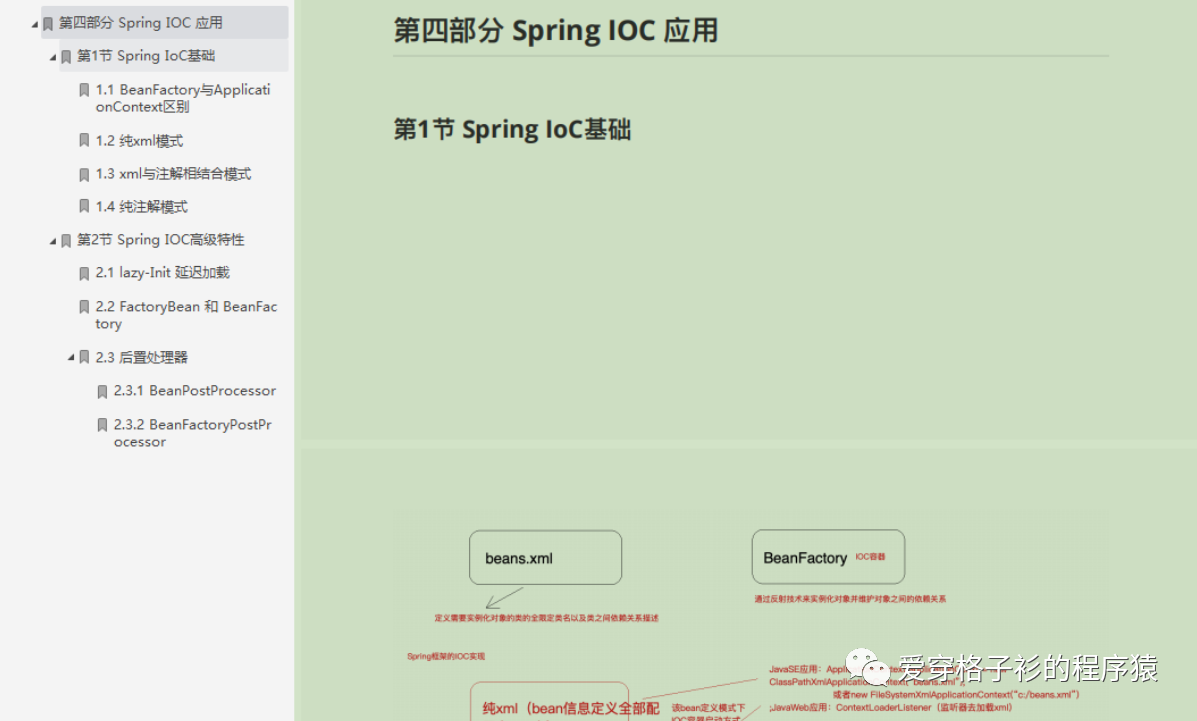Click bookmark icon next to 1.1 BeanFactory entry
Viewport: 1197px width, 721px height.
pyautogui.click(x=85, y=90)
